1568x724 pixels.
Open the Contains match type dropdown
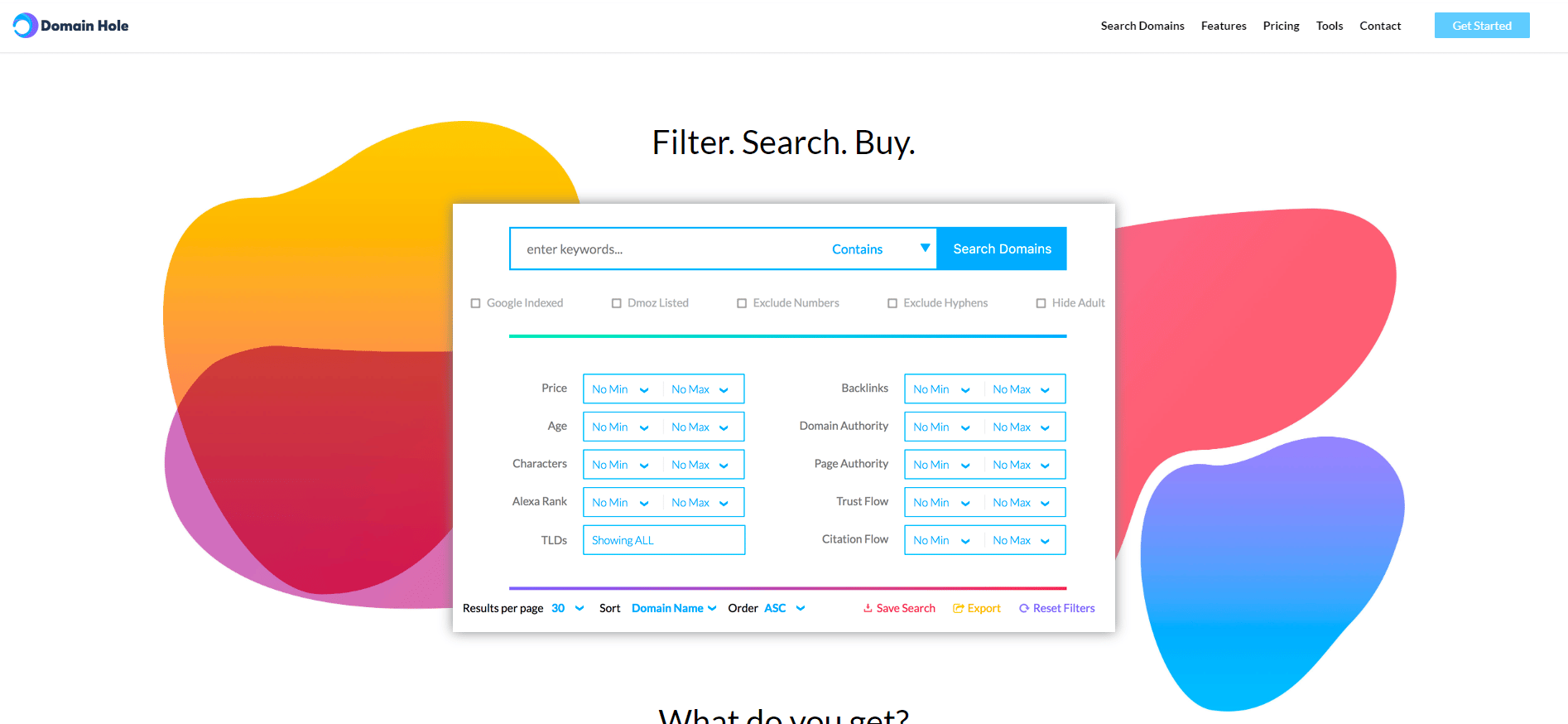click(x=880, y=249)
